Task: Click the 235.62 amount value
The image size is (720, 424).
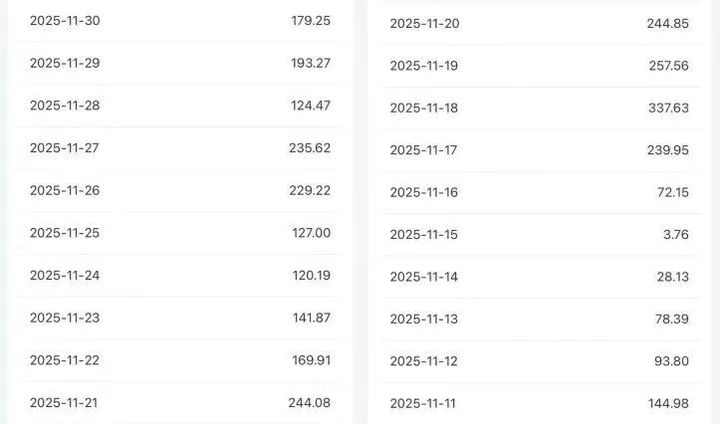Action: (x=310, y=148)
